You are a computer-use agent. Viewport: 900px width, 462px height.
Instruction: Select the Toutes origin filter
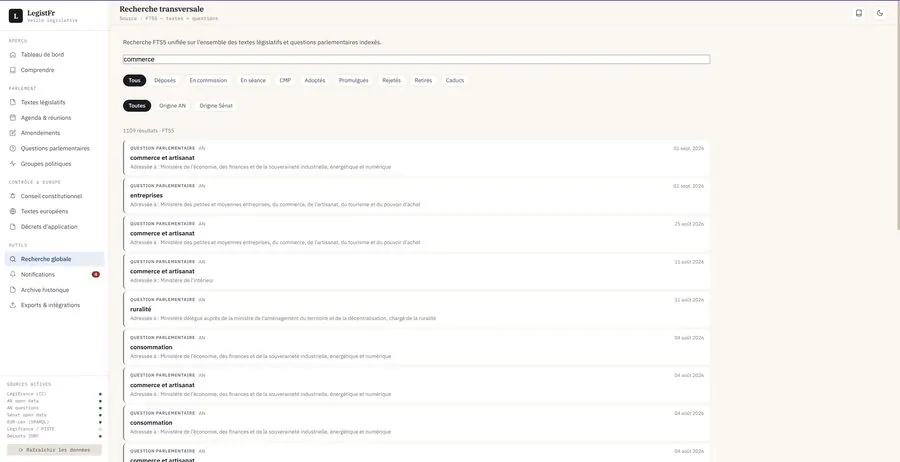coord(137,106)
